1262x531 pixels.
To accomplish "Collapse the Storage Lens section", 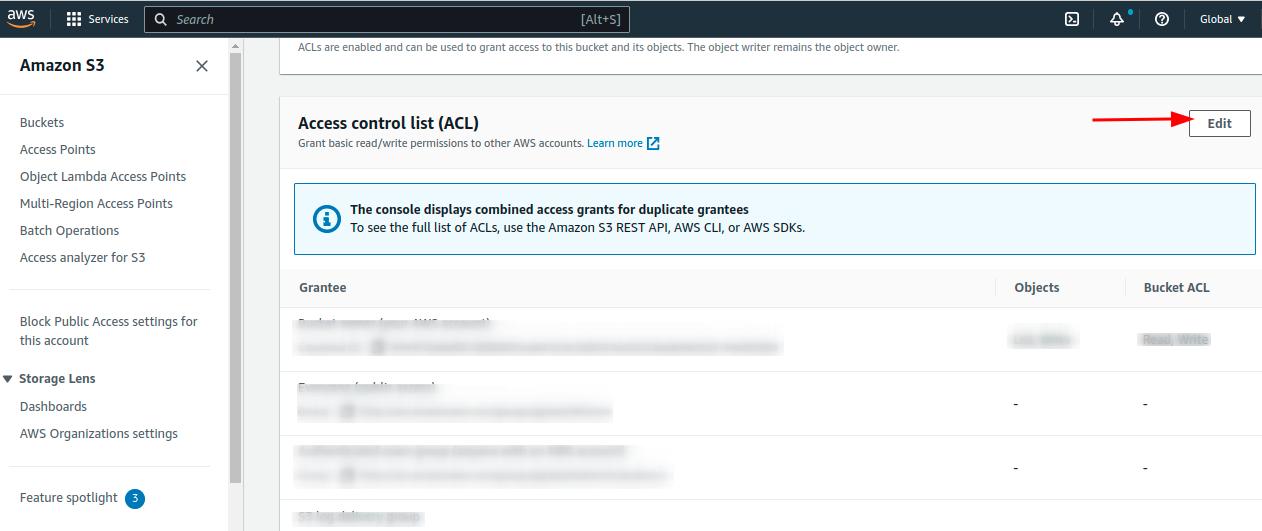I will pos(8,379).
